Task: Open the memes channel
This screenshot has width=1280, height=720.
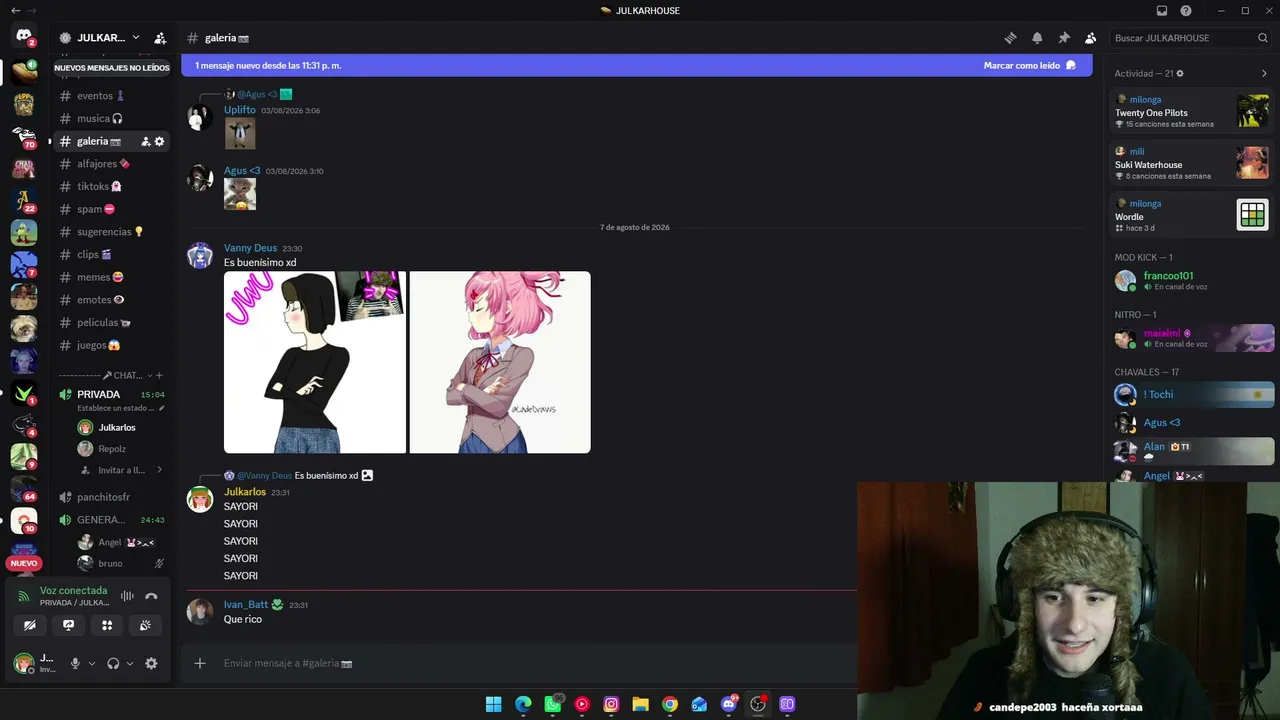Action: [x=110, y=277]
